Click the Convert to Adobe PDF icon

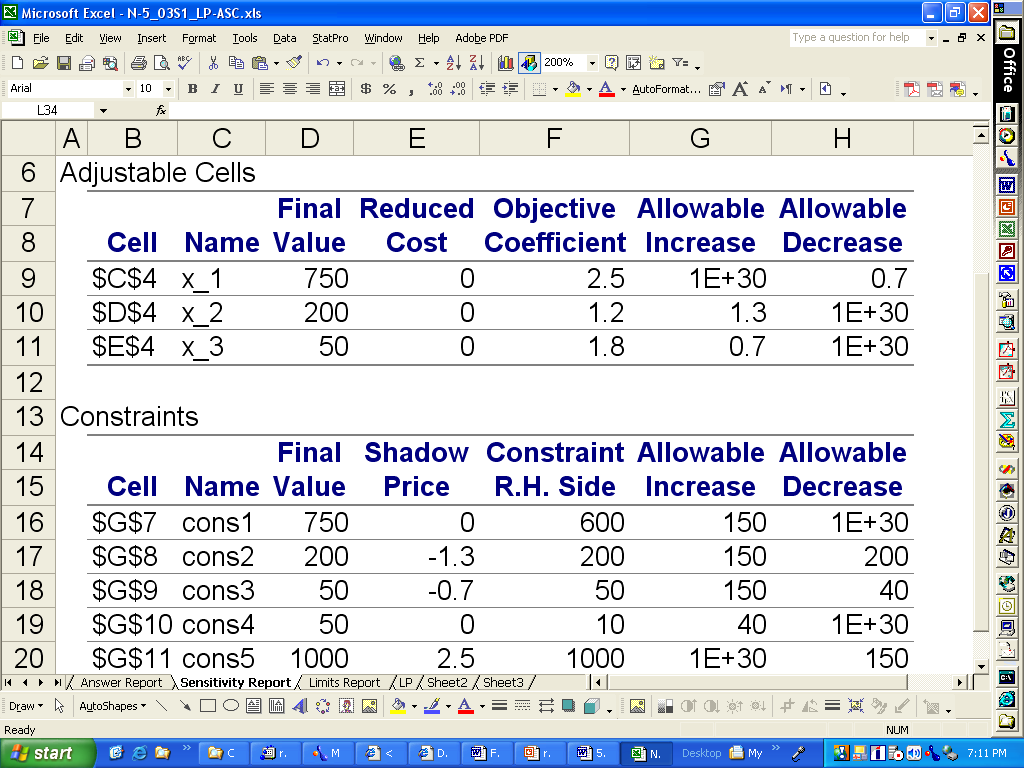point(912,89)
